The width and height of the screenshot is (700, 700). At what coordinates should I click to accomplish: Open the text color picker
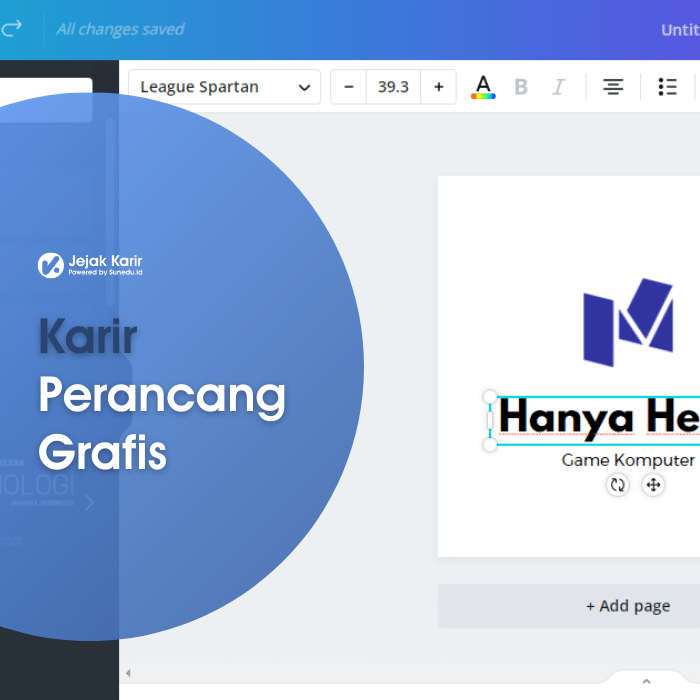pyautogui.click(x=483, y=87)
